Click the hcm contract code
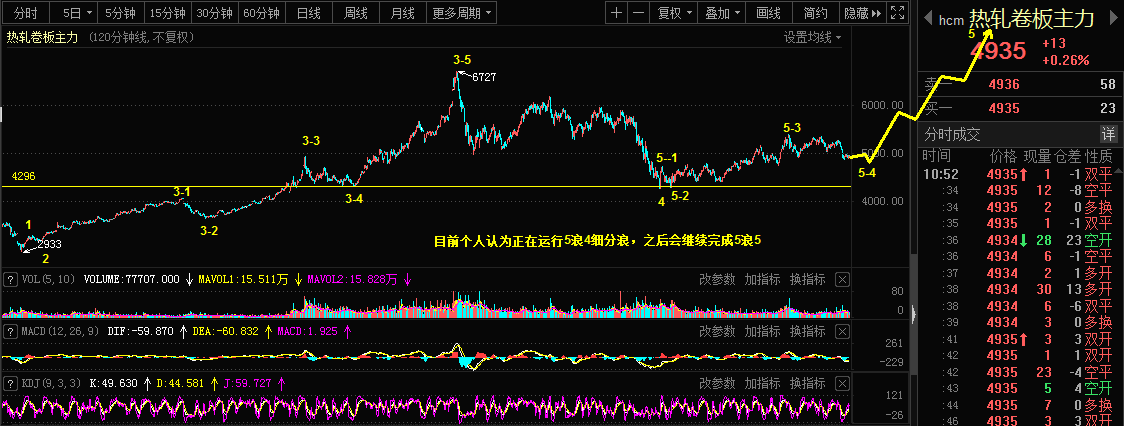 coord(951,21)
